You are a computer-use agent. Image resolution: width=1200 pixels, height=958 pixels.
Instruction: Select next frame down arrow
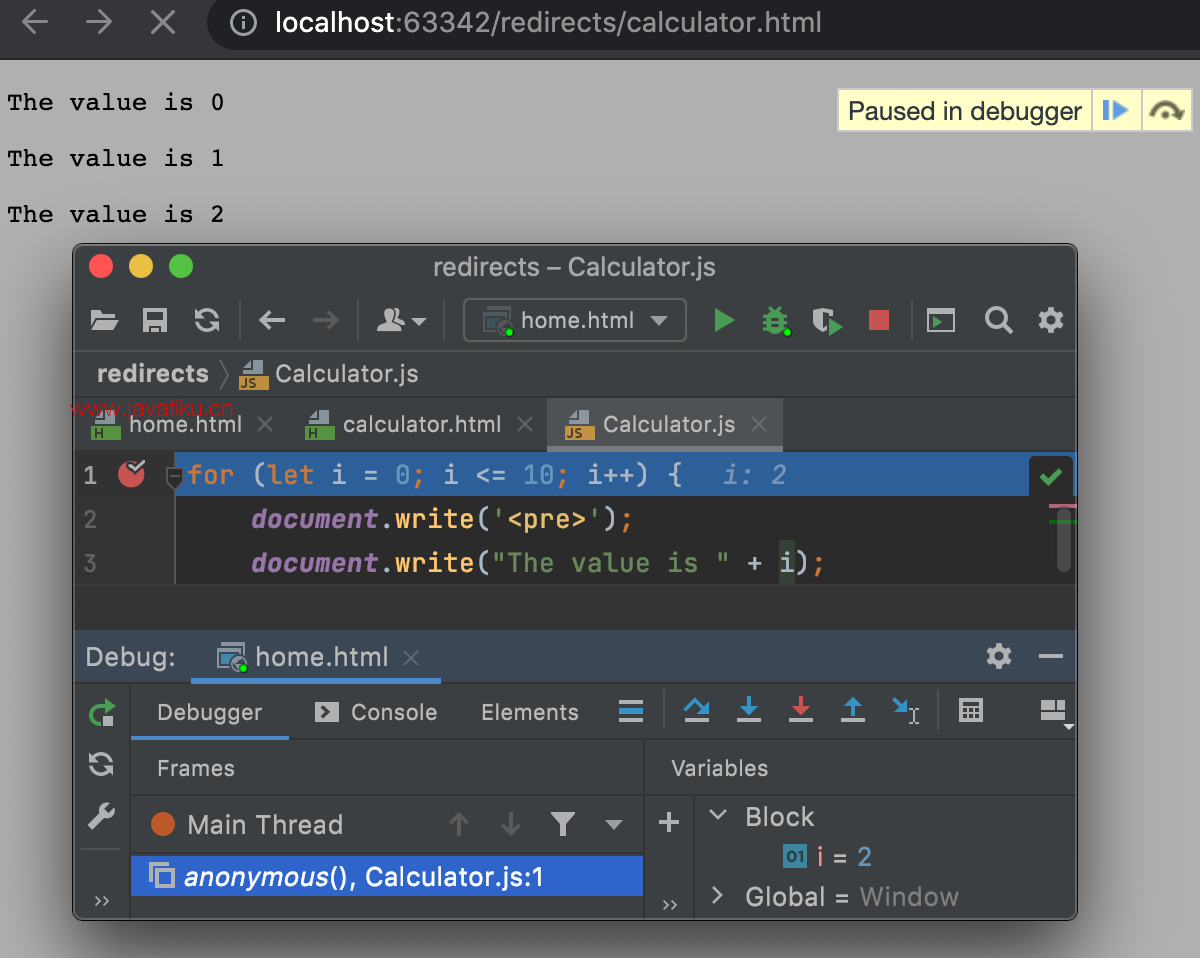click(x=511, y=824)
